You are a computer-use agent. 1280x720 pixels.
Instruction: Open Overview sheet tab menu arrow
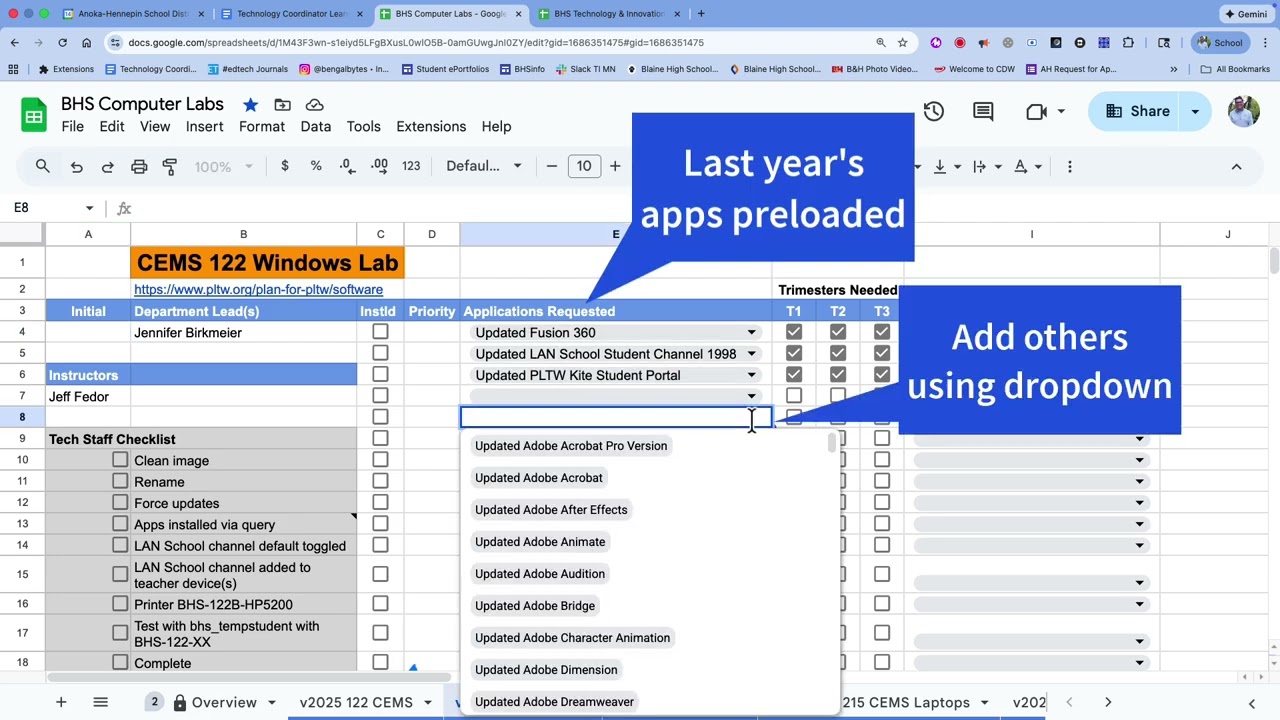coord(271,703)
